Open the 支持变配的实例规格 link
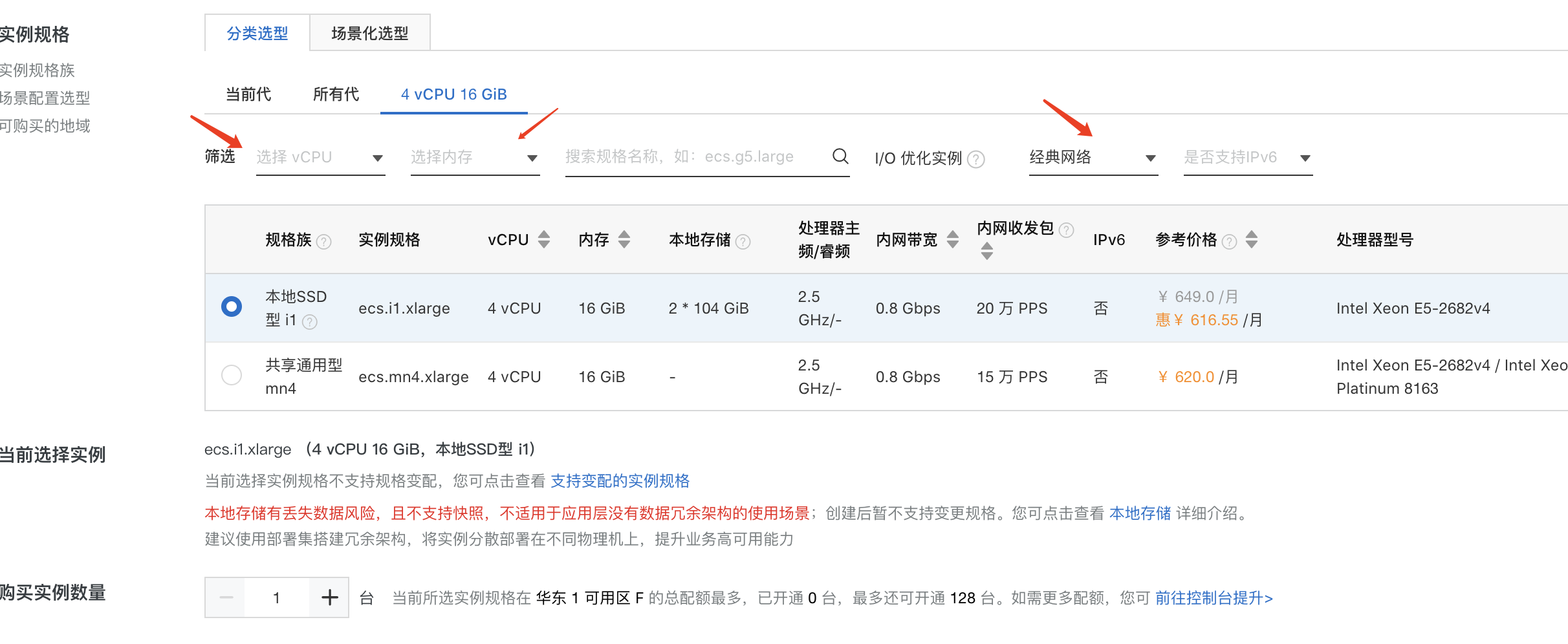 tap(620, 481)
